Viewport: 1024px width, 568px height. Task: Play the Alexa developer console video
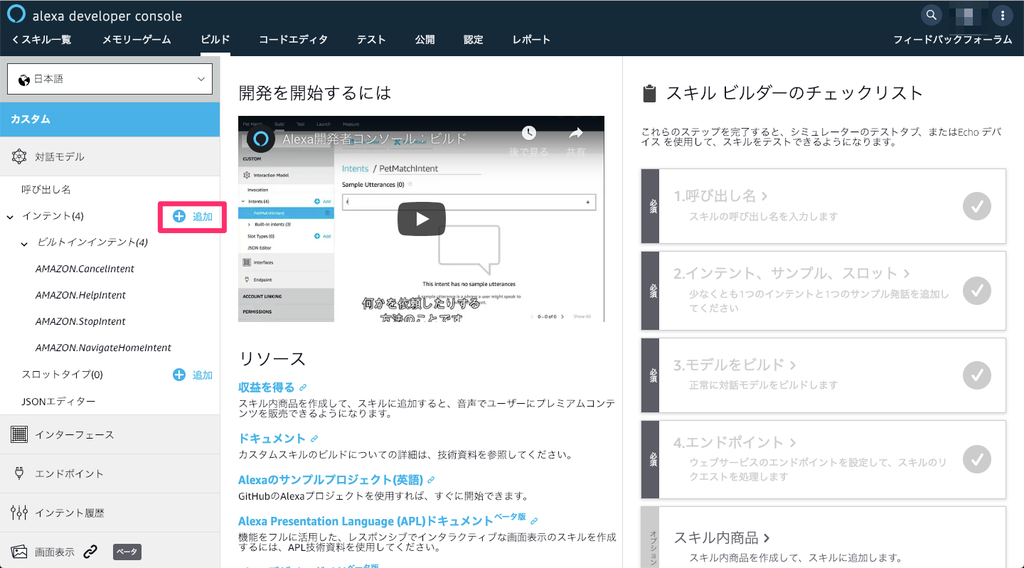point(421,219)
